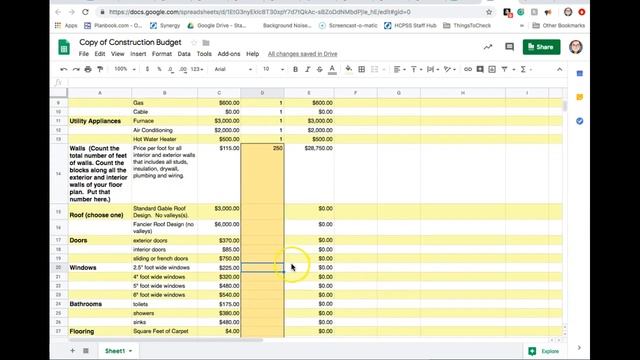
Task: Bookmark this page with star
Action: click(x=489, y=12)
